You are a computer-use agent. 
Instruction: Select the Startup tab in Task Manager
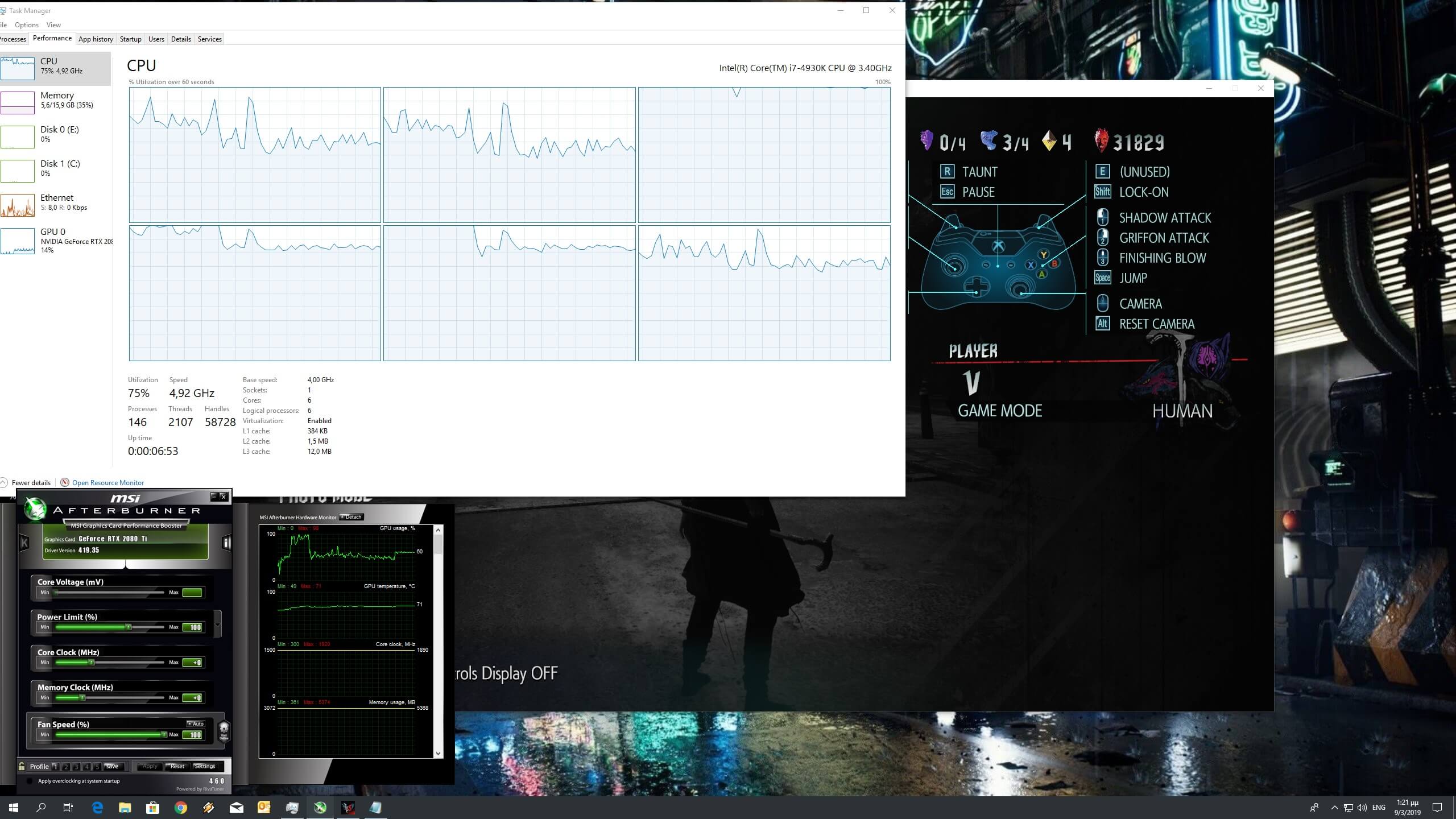(130, 39)
